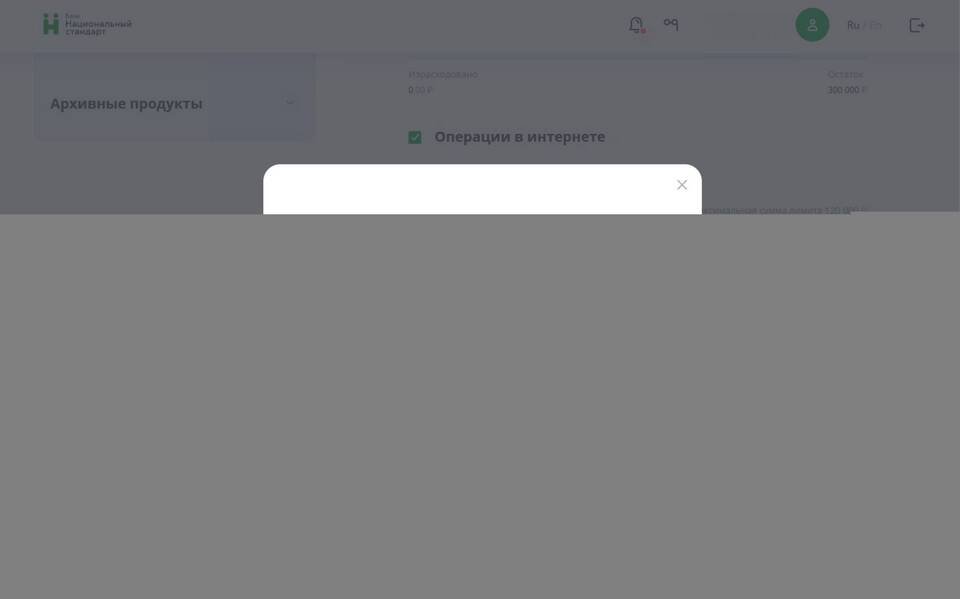Open the green user profile avatar
Image resolution: width=960 pixels, height=599 pixels.
coord(812,25)
